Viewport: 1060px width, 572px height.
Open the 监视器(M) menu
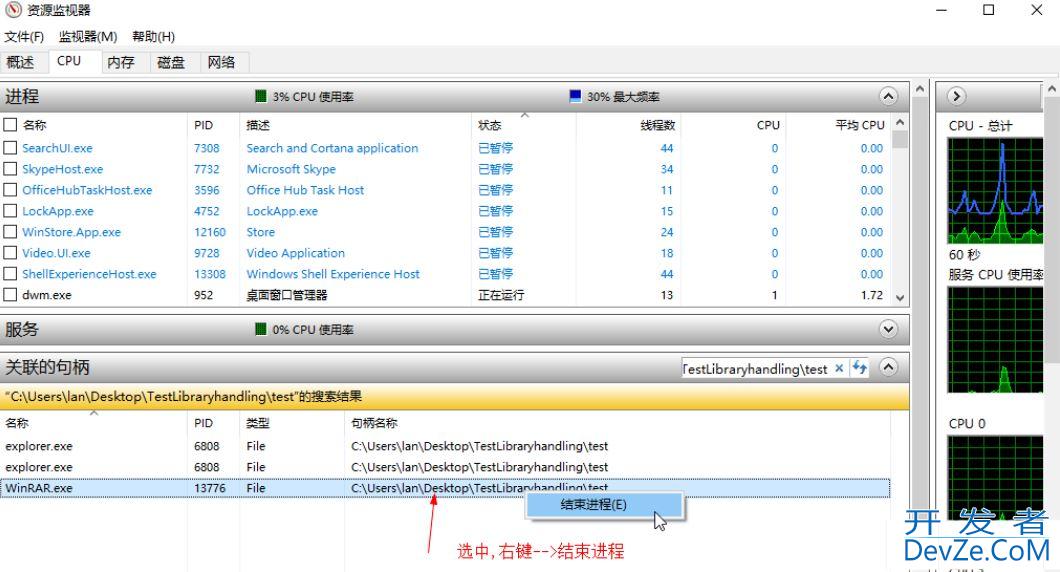pyautogui.click(x=88, y=37)
